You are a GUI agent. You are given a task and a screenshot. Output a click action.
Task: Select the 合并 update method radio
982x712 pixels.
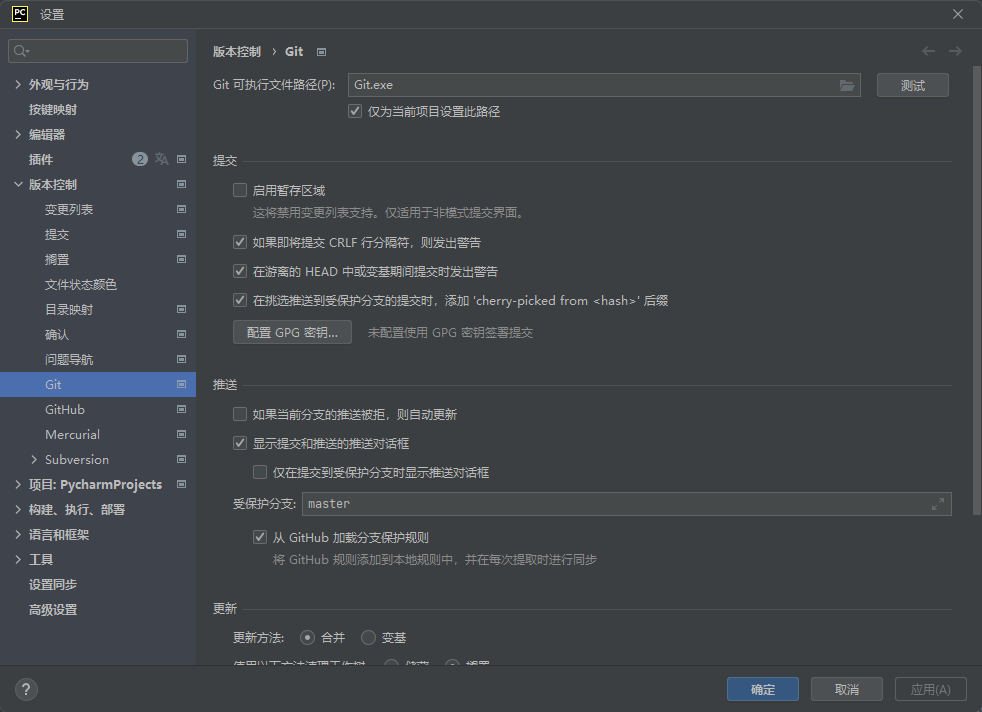click(x=307, y=637)
